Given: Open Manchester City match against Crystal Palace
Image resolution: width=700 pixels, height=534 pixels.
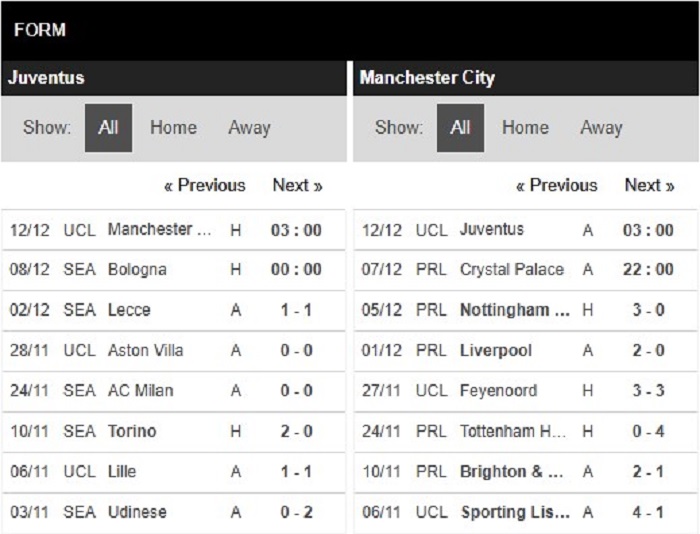Looking at the screenshot, I should click(526, 270).
